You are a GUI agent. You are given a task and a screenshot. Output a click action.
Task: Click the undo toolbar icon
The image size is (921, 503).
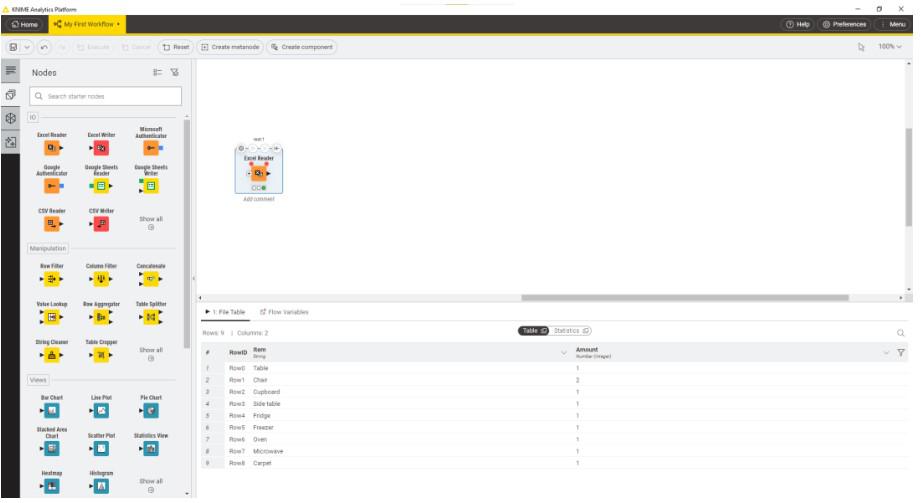[x=44, y=47]
